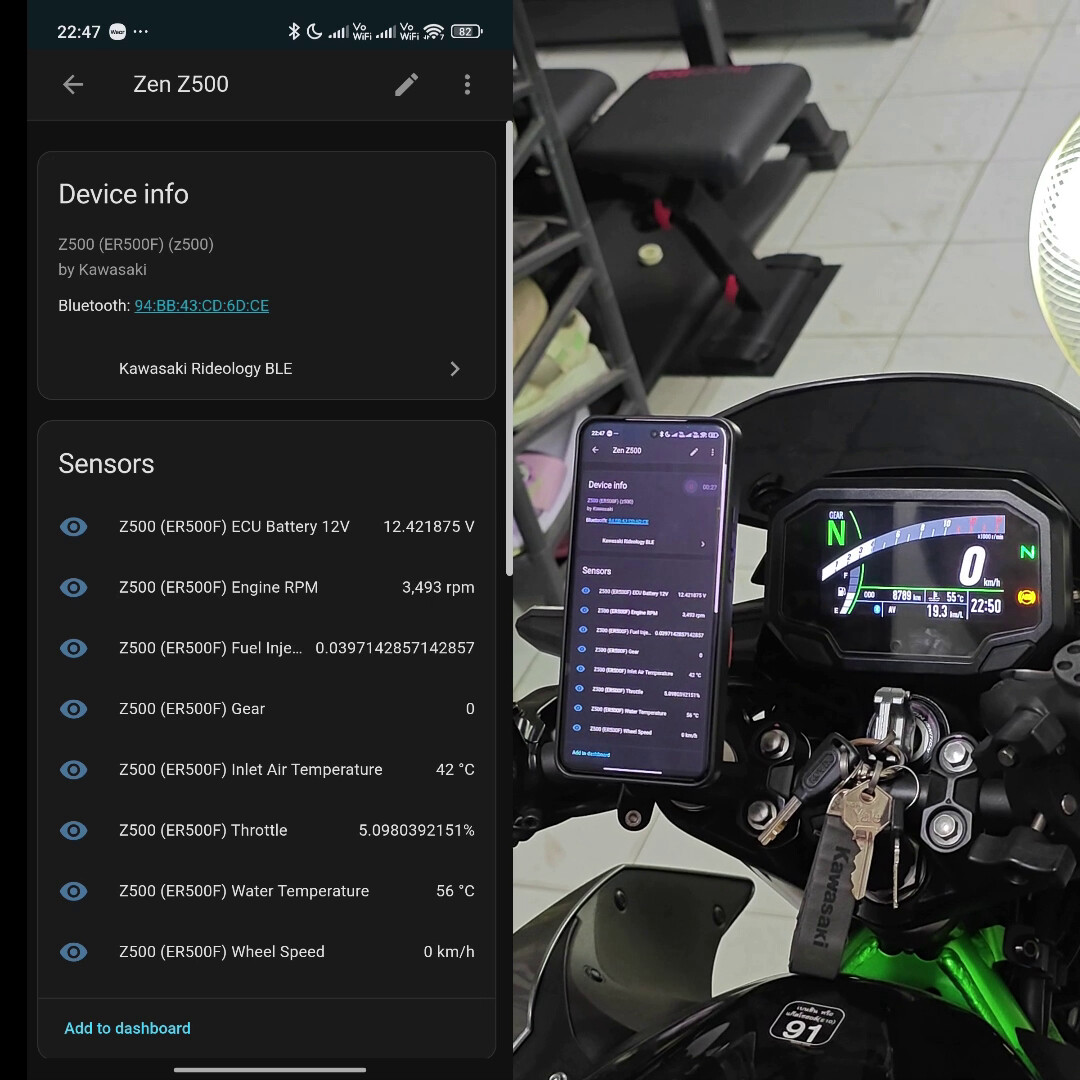This screenshot has height=1080, width=1080.
Task: Select the 12.421875 V value
Action: [428, 527]
